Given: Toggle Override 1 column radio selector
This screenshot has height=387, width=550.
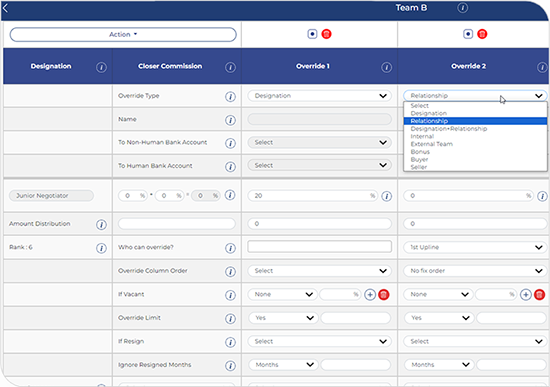Looking at the screenshot, I should pos(312,34).
